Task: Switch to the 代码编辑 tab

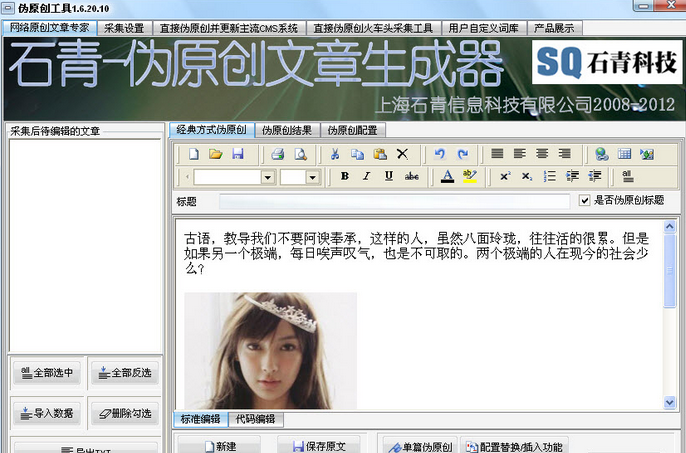Action: pyautogui.click(x=256, y=419)
